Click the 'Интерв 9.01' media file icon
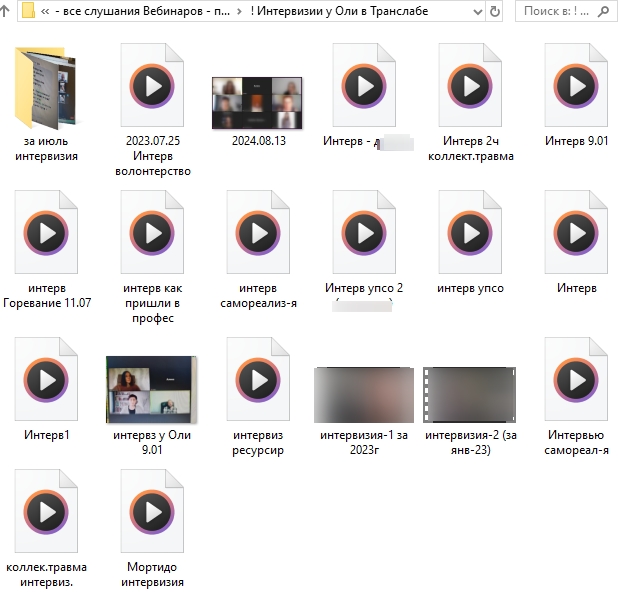This screenshot has width=619, height=598. coord(576,88)
